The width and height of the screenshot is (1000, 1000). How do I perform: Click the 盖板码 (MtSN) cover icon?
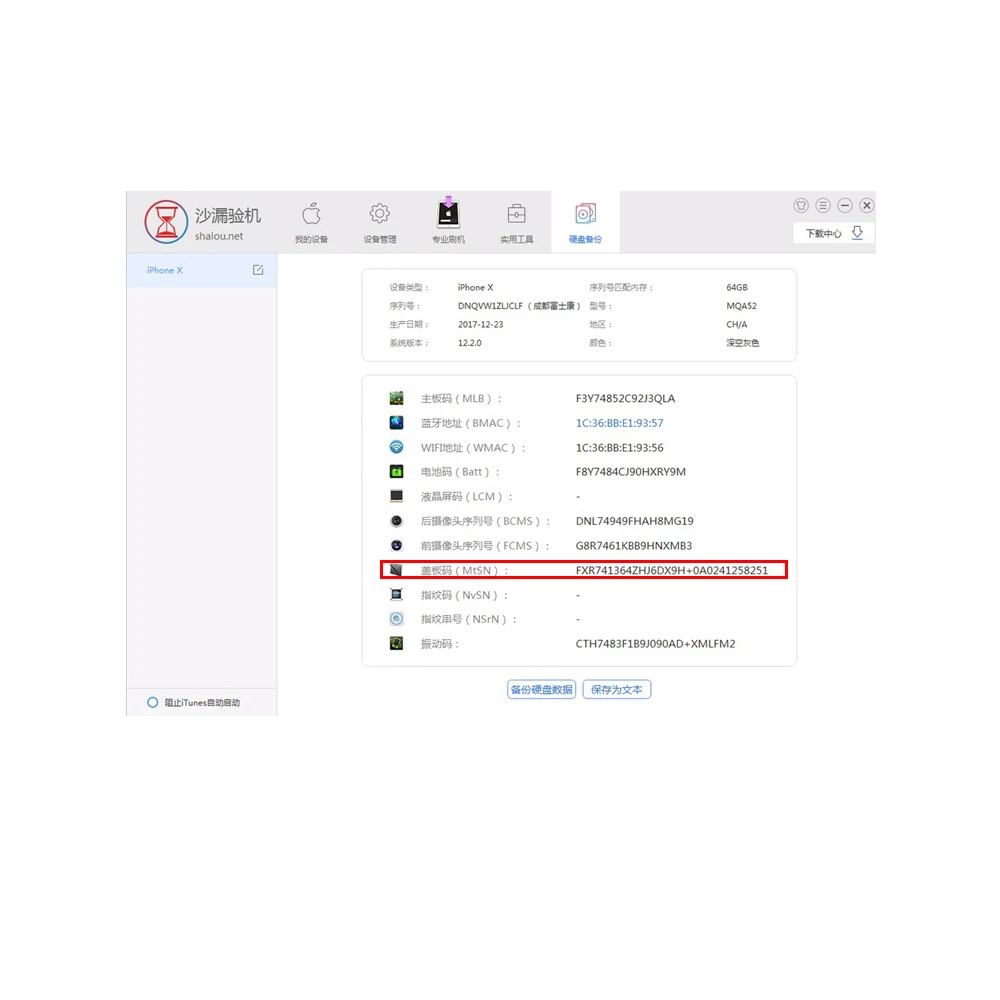tap(397, 570)
